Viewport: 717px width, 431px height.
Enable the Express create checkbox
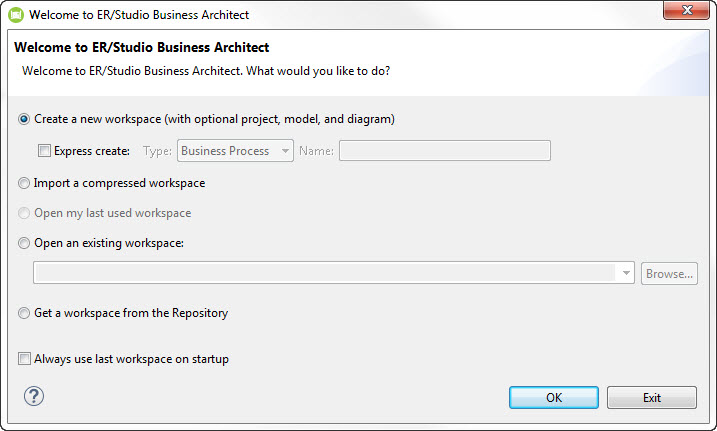point(44,151)
